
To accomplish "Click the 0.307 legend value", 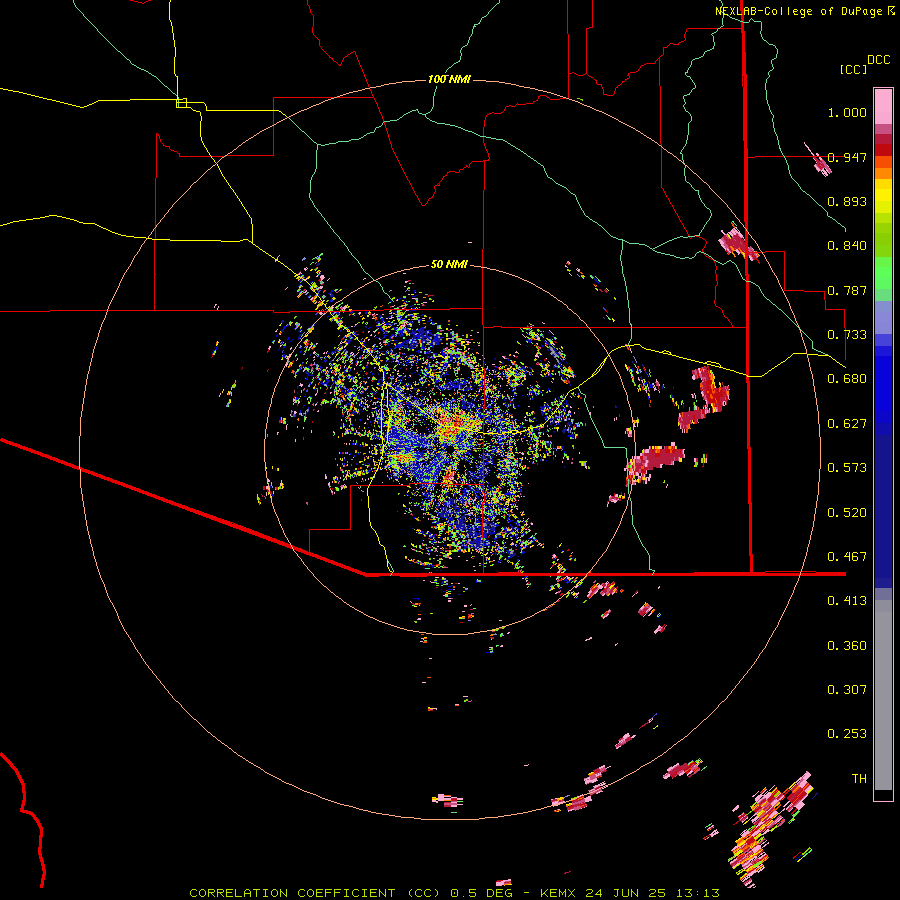I will [847, 690].
